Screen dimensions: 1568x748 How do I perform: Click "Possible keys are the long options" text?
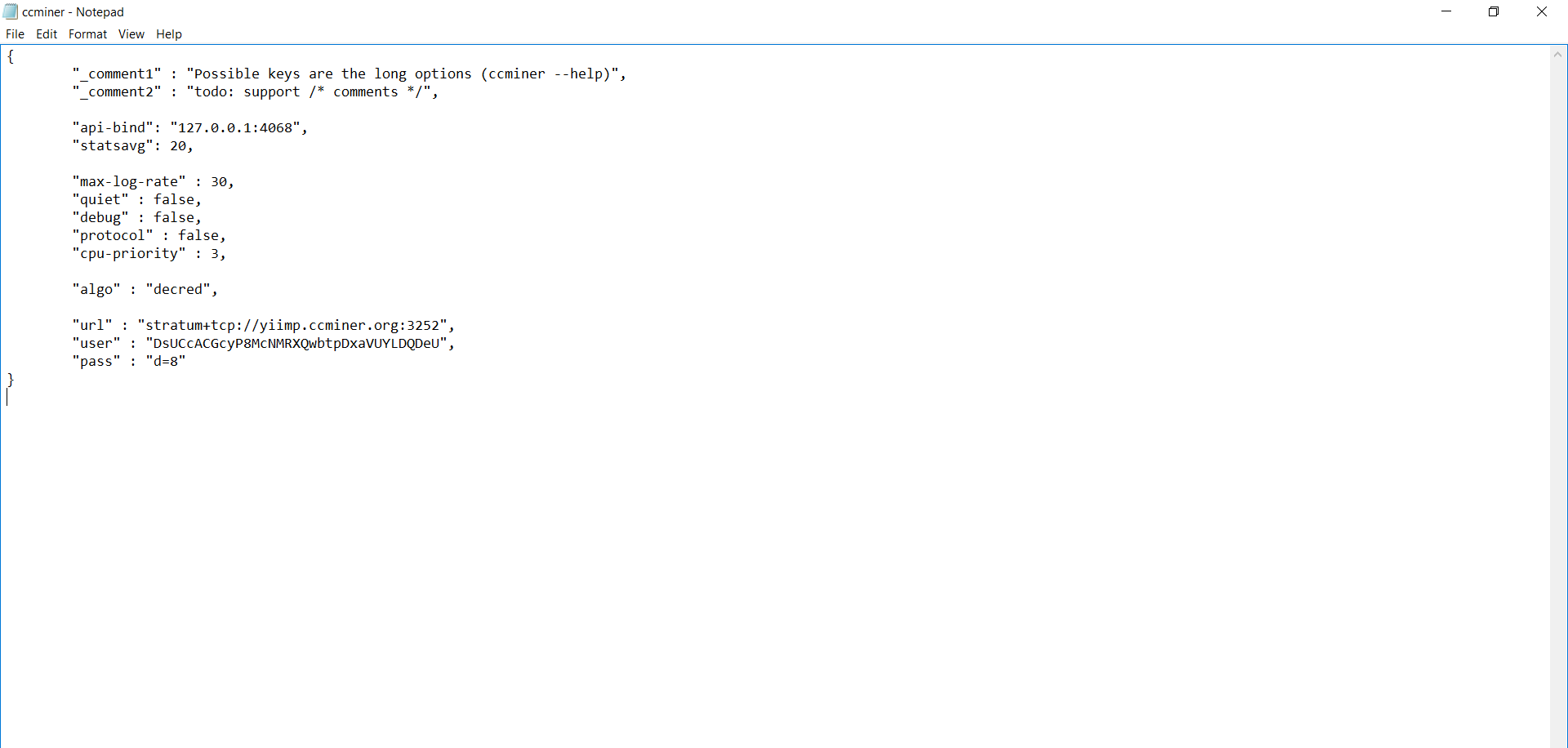(x=333, y=74)
